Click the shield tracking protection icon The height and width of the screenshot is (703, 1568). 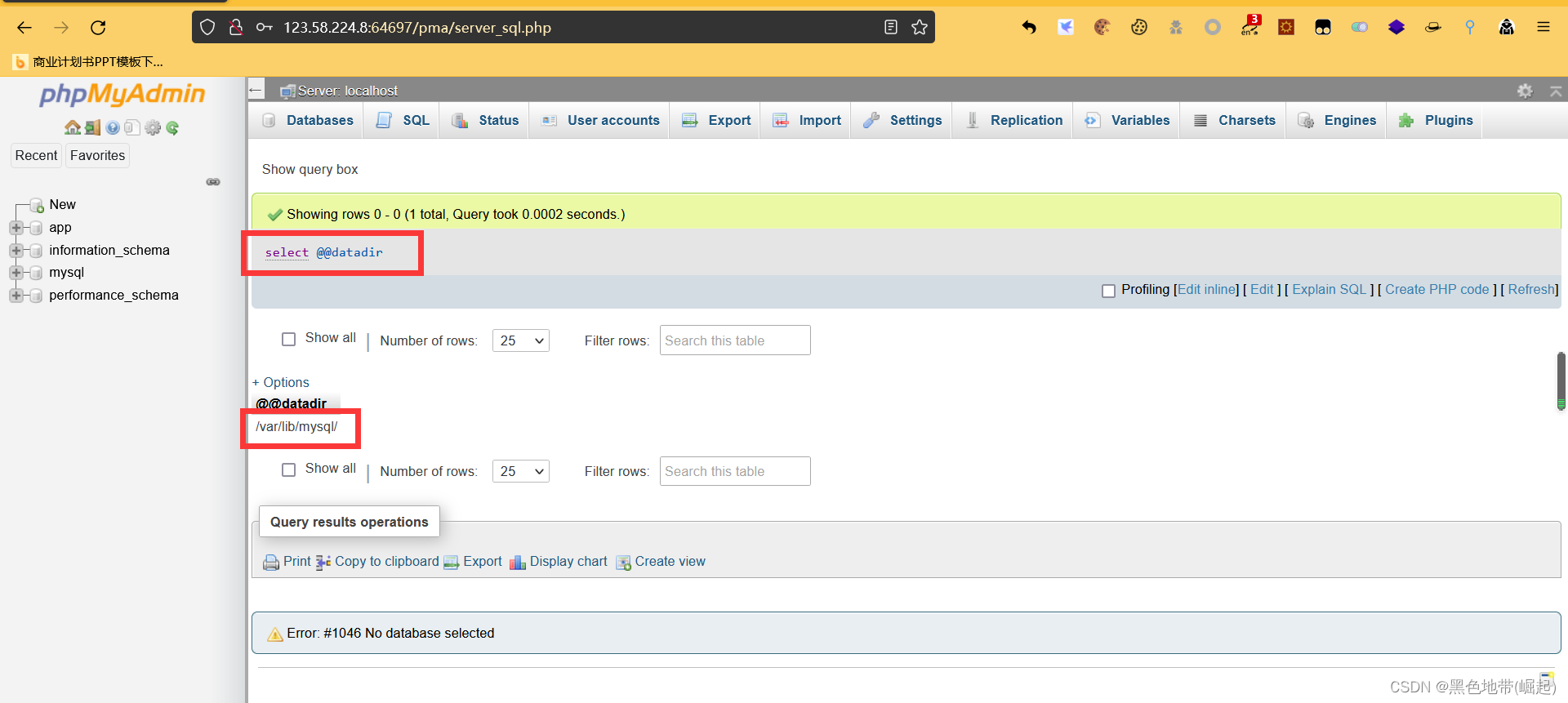click(x=207, y=27)
